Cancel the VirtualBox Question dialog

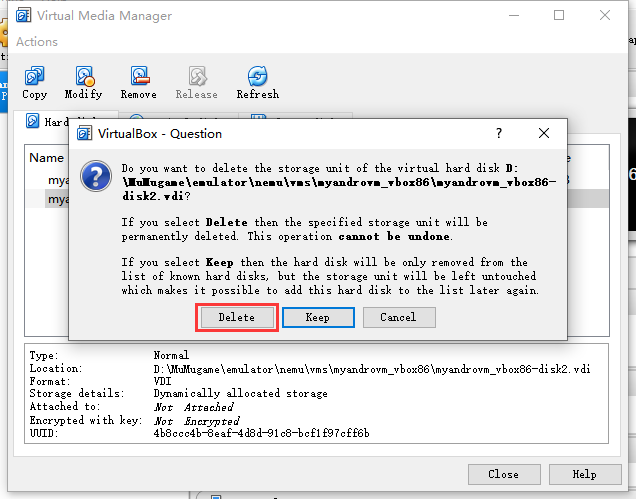[399, 317]
